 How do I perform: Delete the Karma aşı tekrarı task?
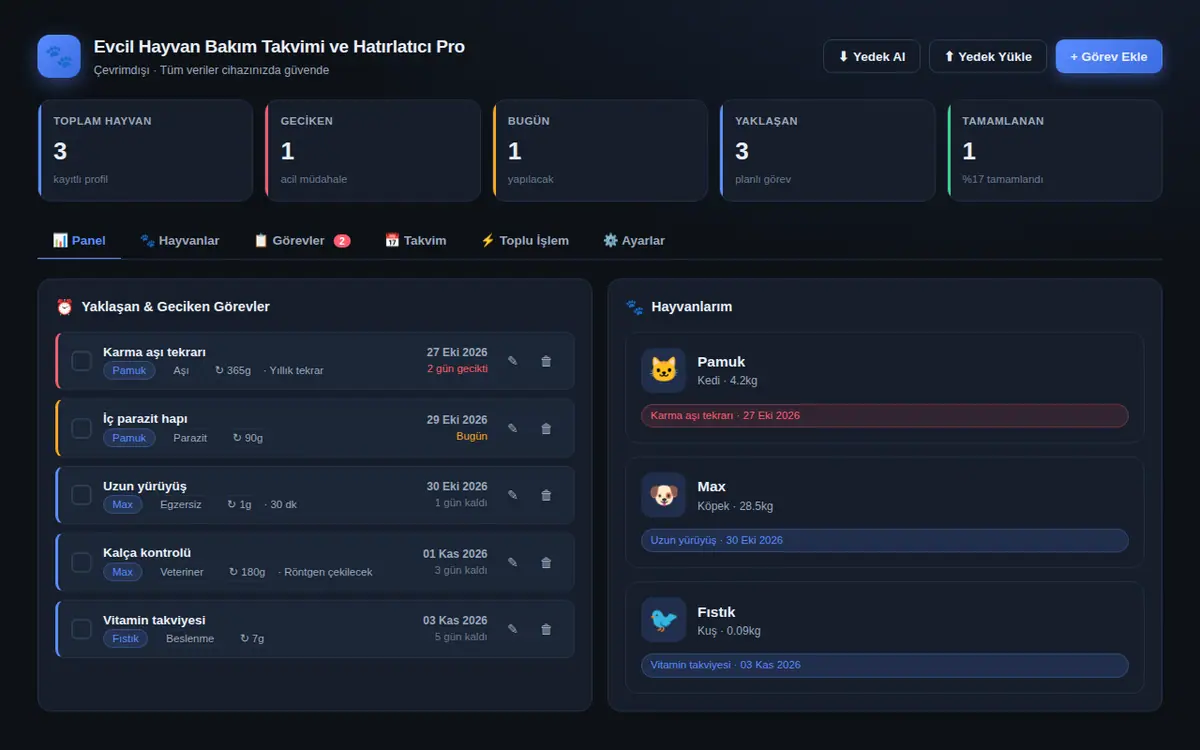[x=546, y=361]
